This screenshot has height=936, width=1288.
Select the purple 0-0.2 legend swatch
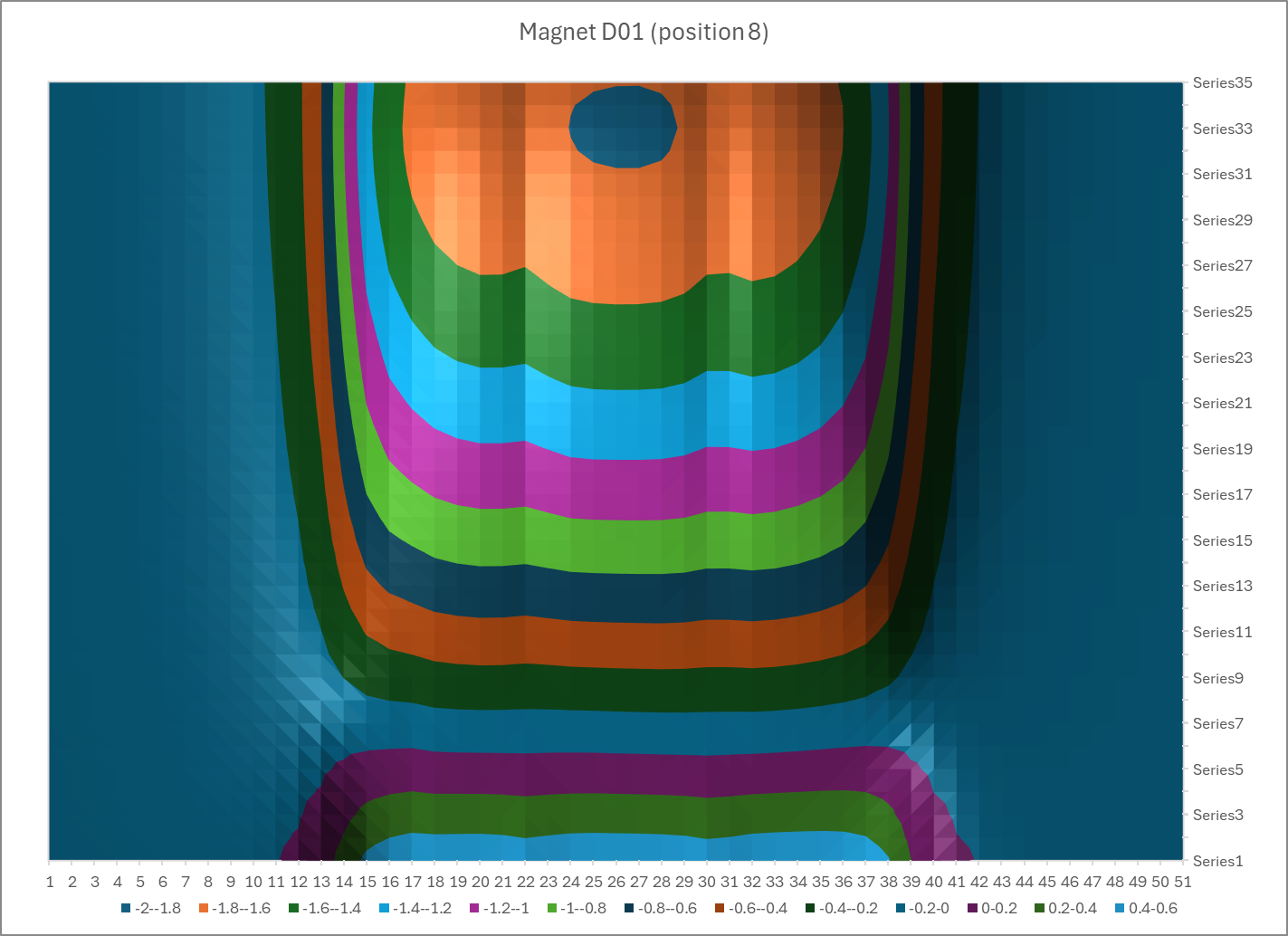973,908
